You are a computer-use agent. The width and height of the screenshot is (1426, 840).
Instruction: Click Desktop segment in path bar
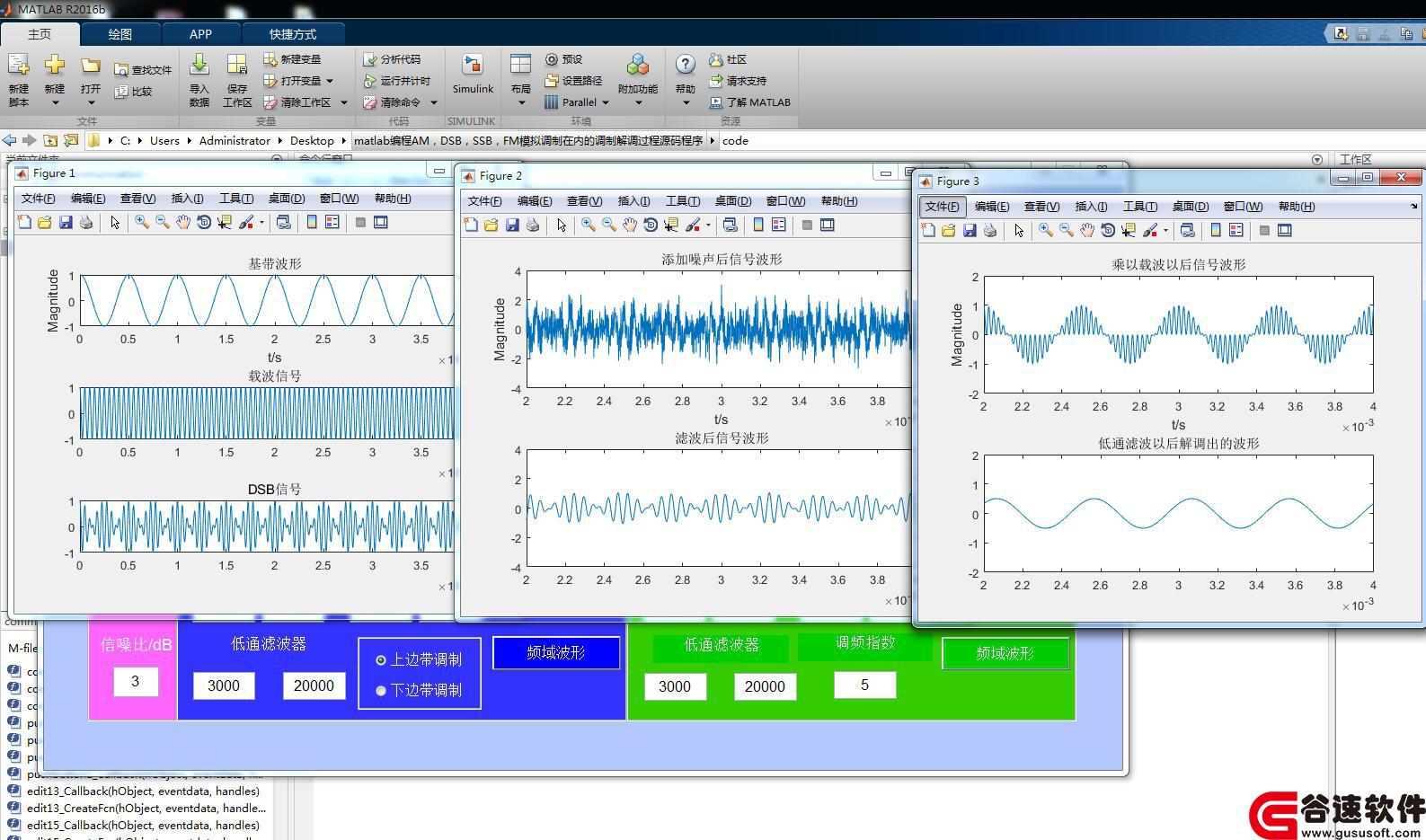pos(312,140)
